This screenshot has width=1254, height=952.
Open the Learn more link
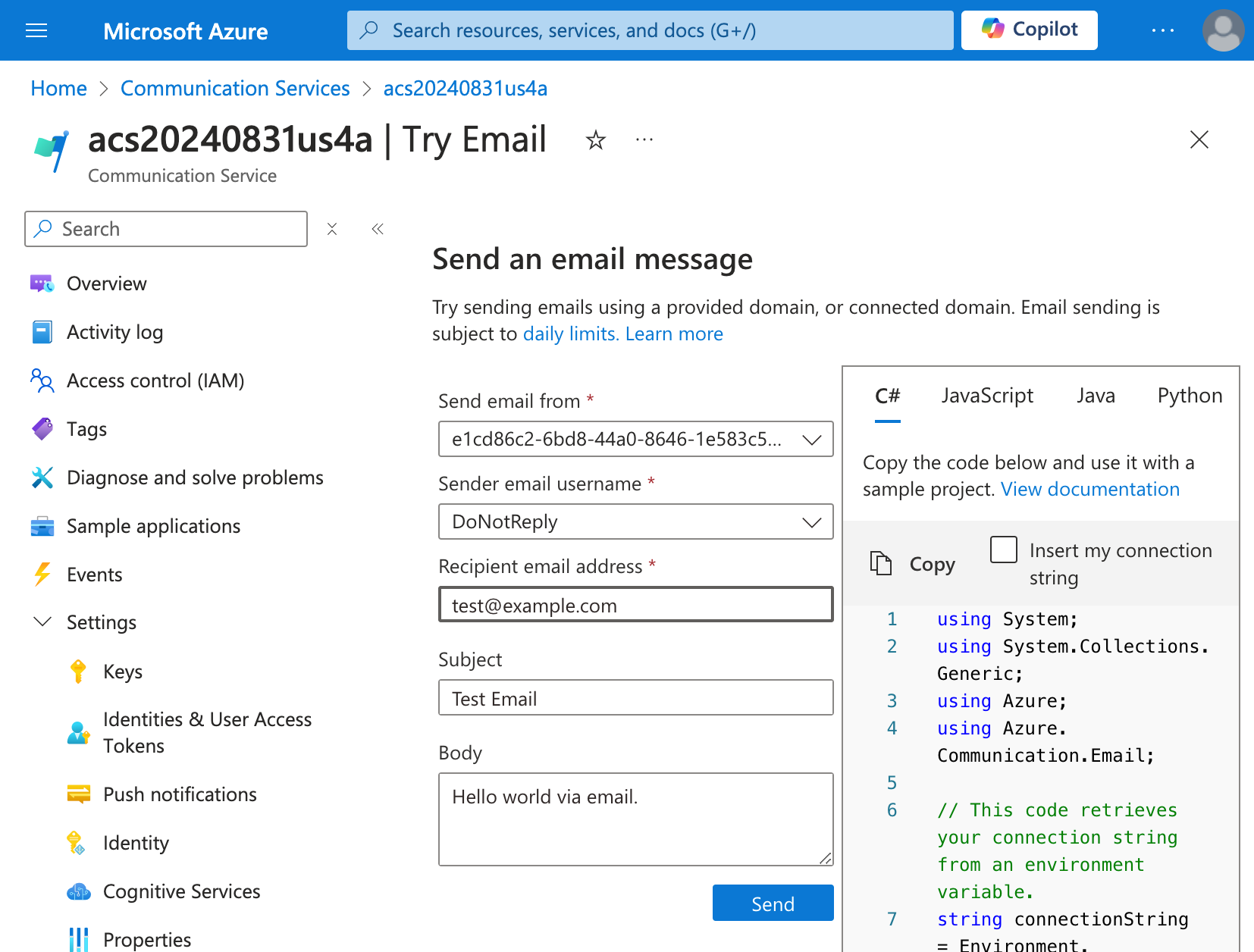pyautogui.click(x=674, y=334)
